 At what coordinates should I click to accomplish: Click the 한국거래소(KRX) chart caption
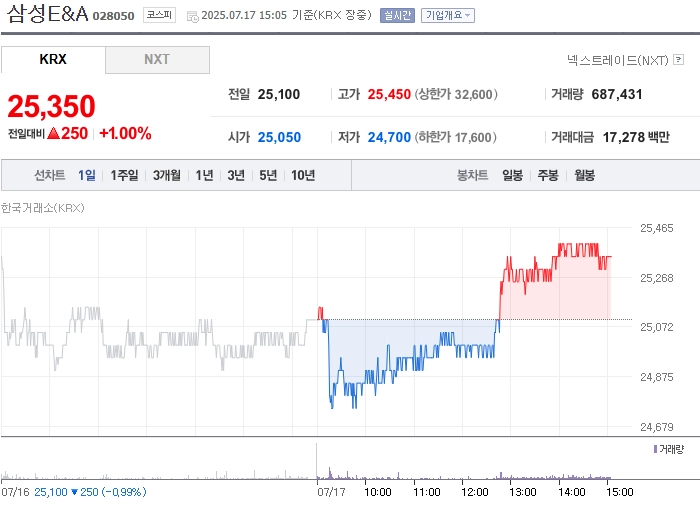[42, 208]
